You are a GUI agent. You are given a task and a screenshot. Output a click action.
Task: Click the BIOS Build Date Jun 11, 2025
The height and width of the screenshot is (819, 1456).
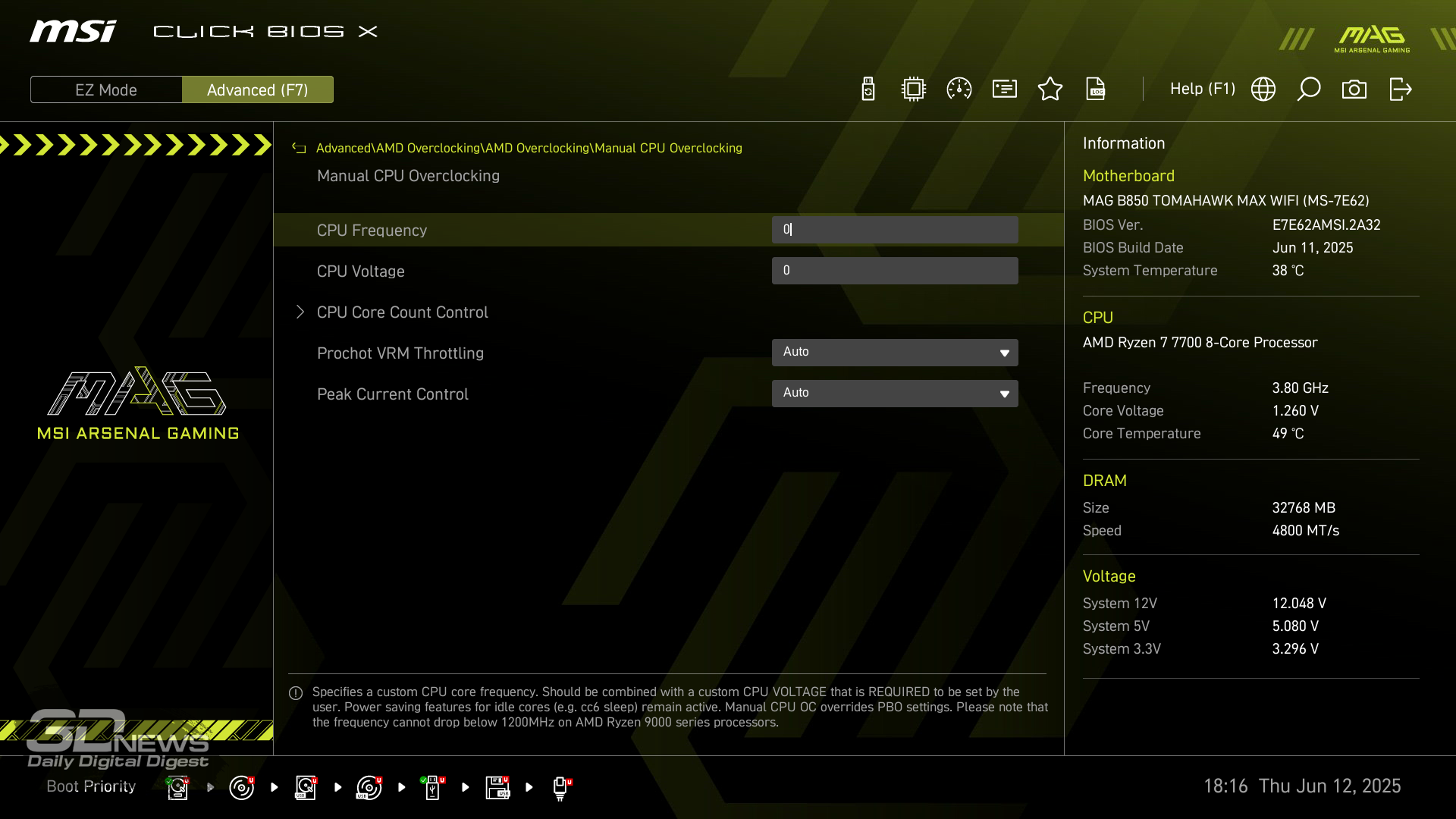(x=1313, y=248)
